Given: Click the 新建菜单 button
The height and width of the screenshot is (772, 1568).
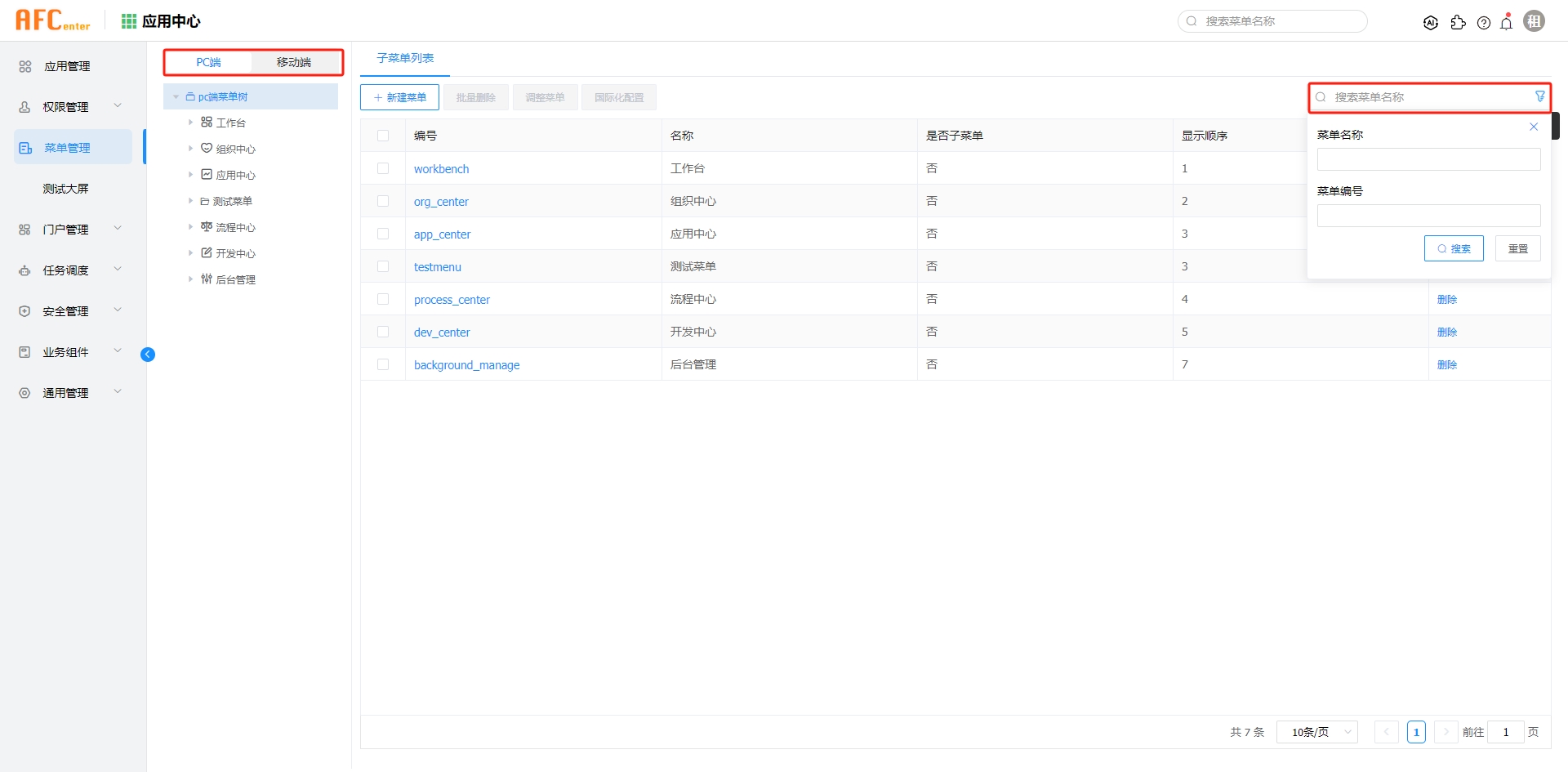Looking at the screenshot, I should [x=399, y=96].
